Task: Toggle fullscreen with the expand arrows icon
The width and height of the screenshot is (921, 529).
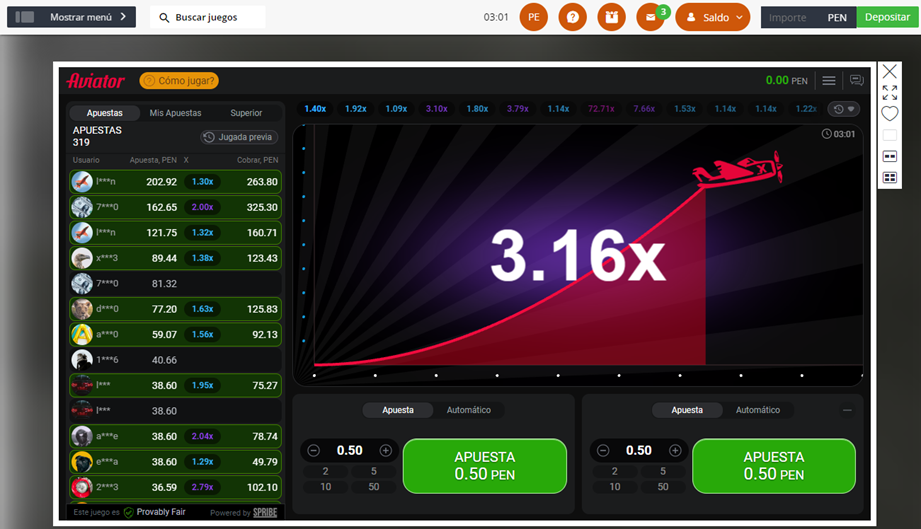Action: tap(889, 93)
